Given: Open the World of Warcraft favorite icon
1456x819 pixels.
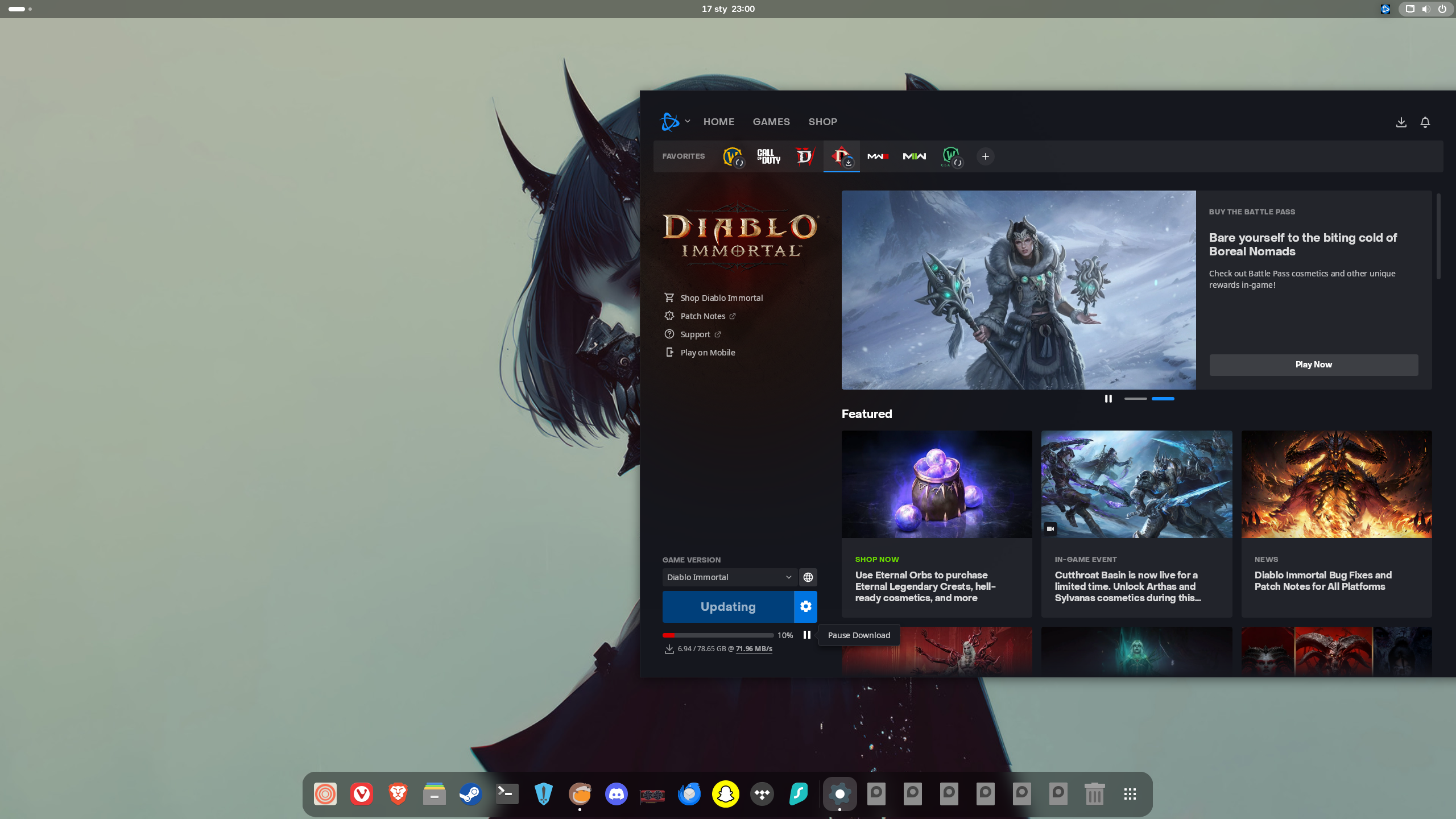Looking at the screenshot, I should pyautogui.click(x=733, y=156).
